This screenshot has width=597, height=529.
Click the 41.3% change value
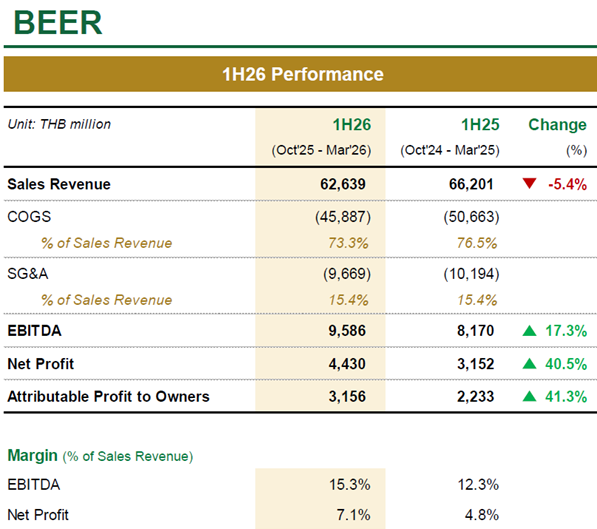tap(566, 396)
